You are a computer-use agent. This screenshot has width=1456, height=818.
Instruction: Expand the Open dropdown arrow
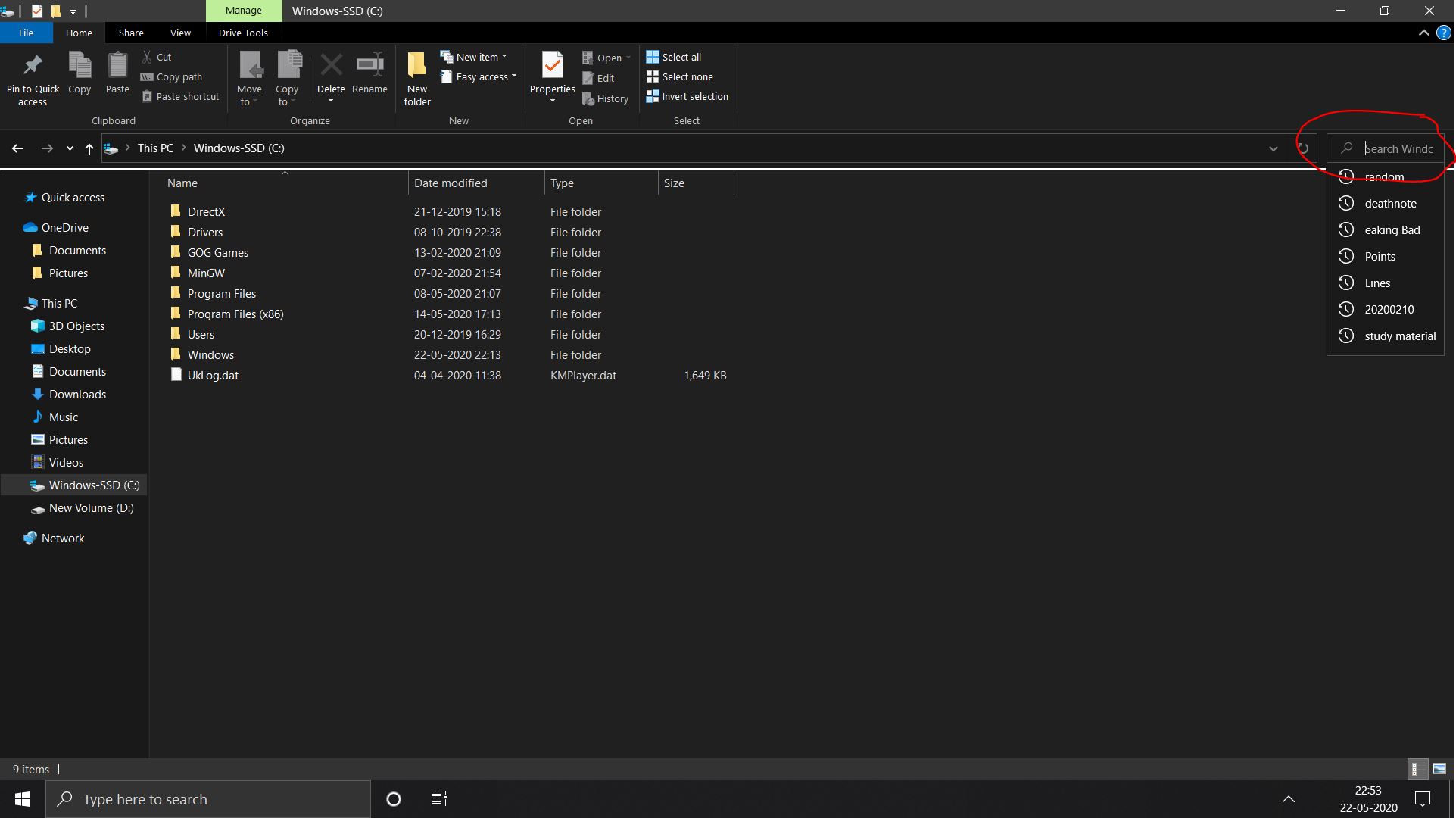pyautogui.click(x=628, y=58)
